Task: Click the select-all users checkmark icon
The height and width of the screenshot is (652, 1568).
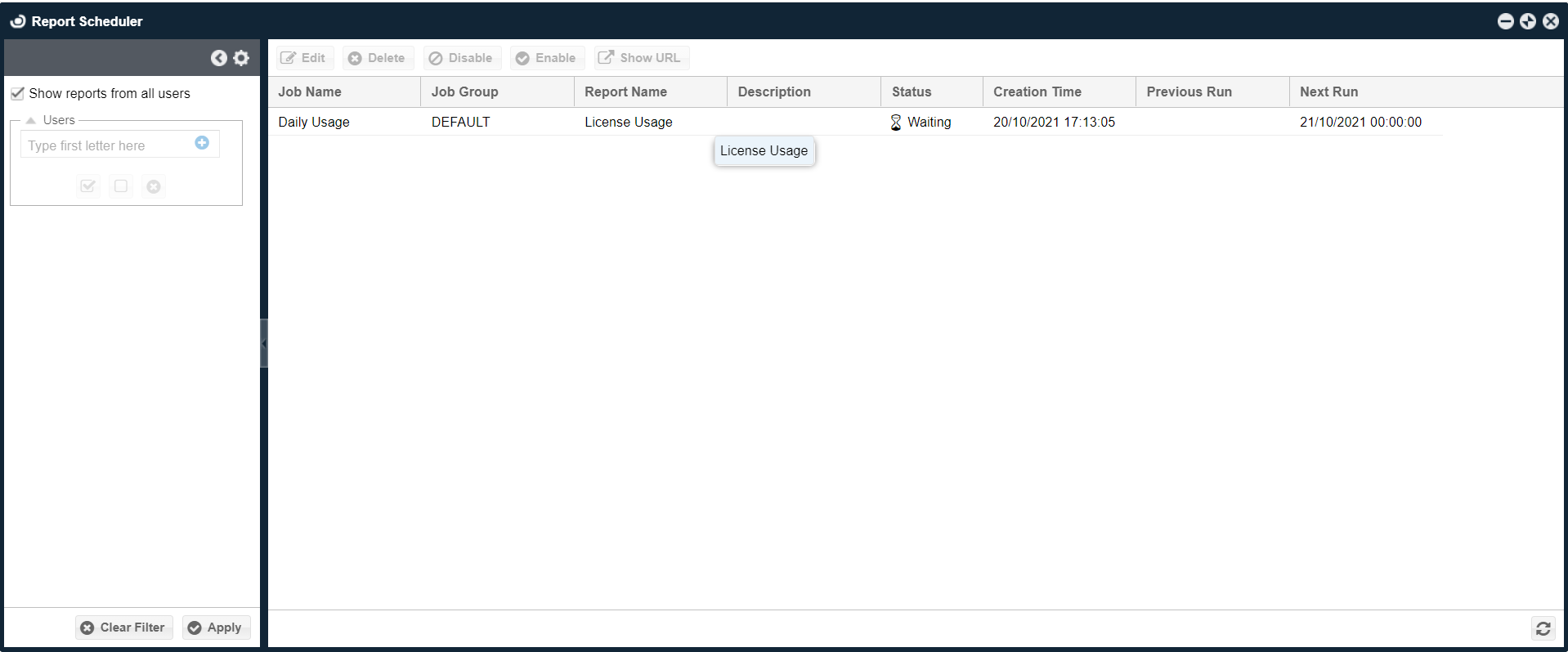Action: (88, 186)
